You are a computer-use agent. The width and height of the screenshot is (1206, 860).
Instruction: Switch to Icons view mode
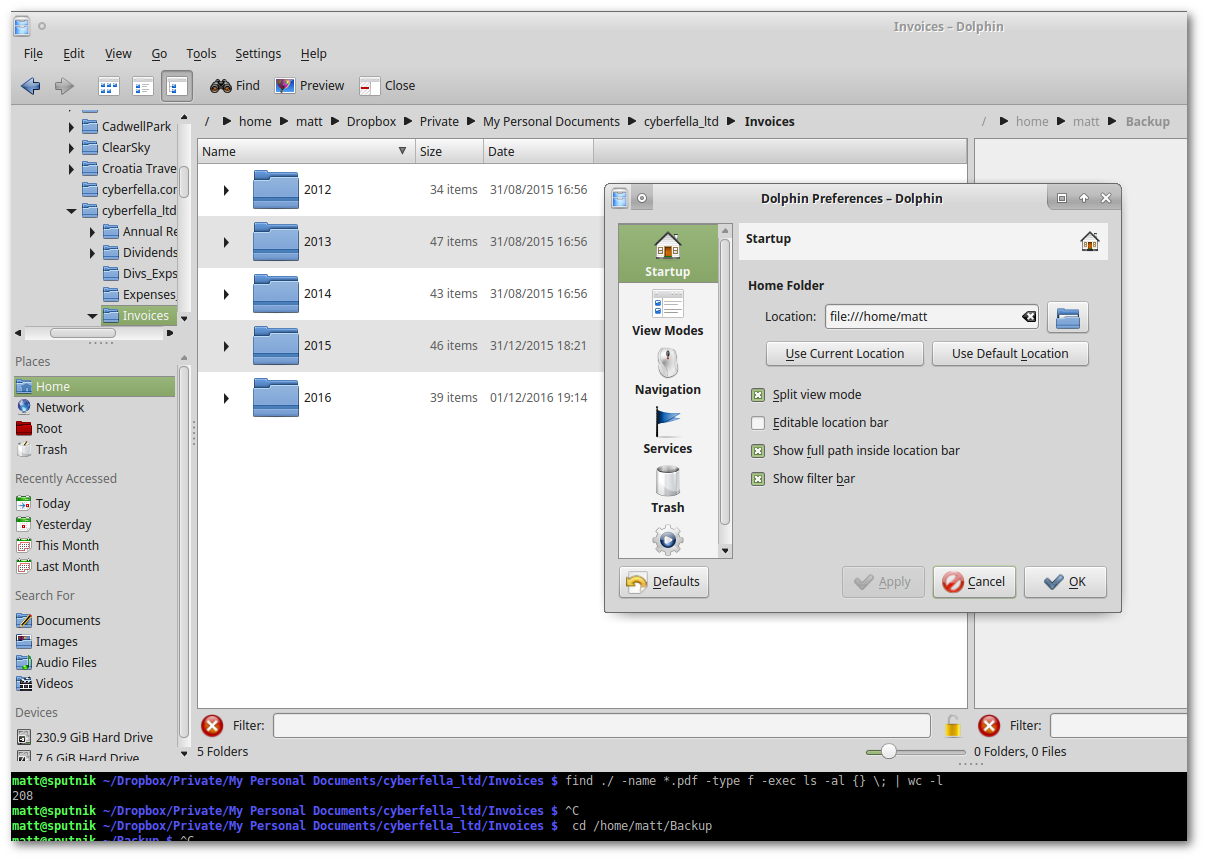click(109, 86)
